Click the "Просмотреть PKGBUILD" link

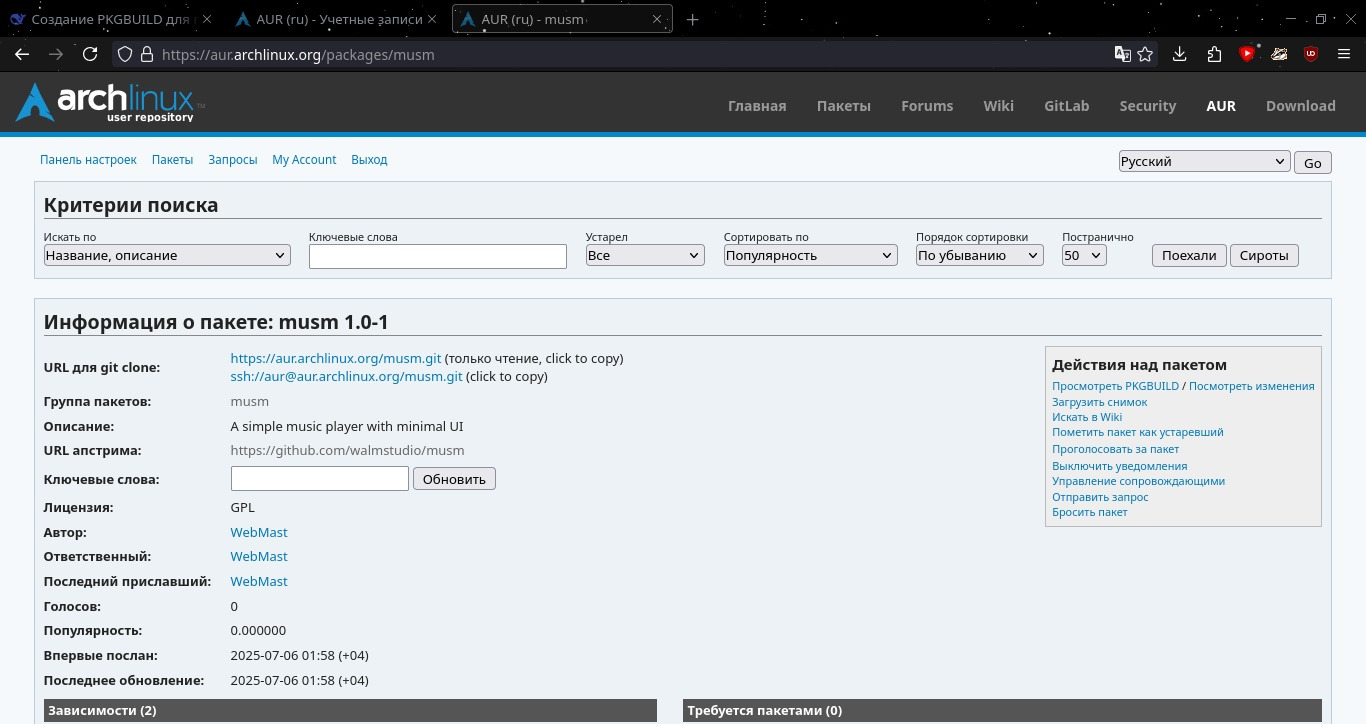1115,386
